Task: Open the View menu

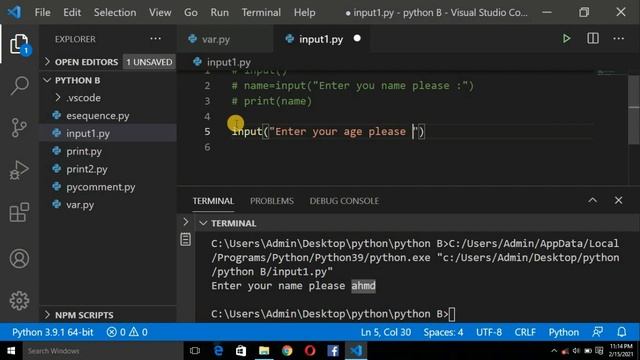Action: [x=160, y=12]
